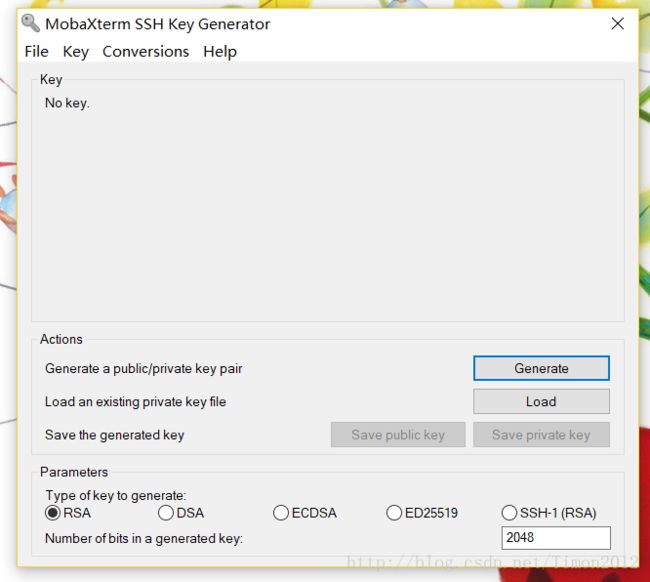Click 'Type of key to generate:' label

click(116, 495)
